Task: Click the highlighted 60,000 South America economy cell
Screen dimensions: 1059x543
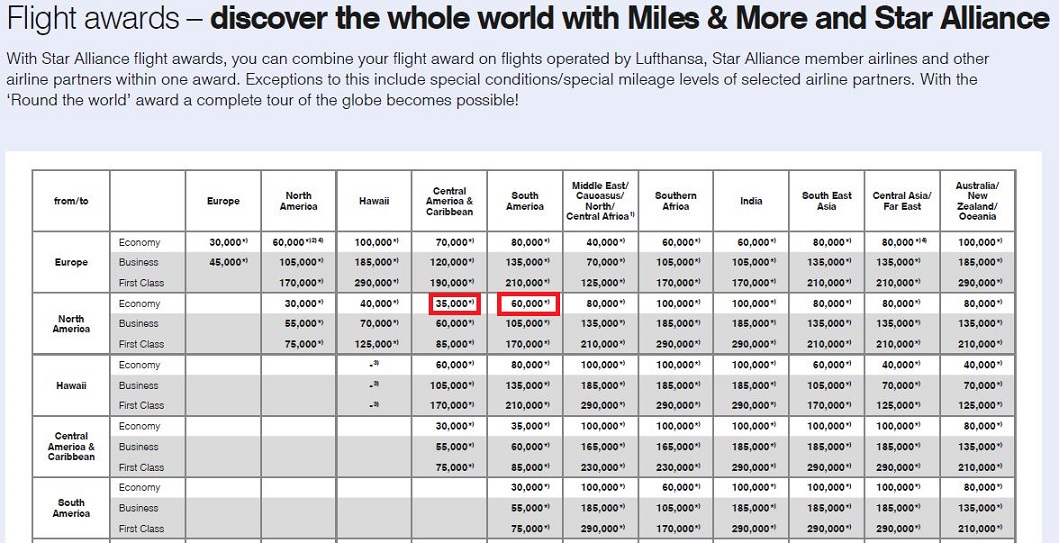Action: tap(528, 304)
